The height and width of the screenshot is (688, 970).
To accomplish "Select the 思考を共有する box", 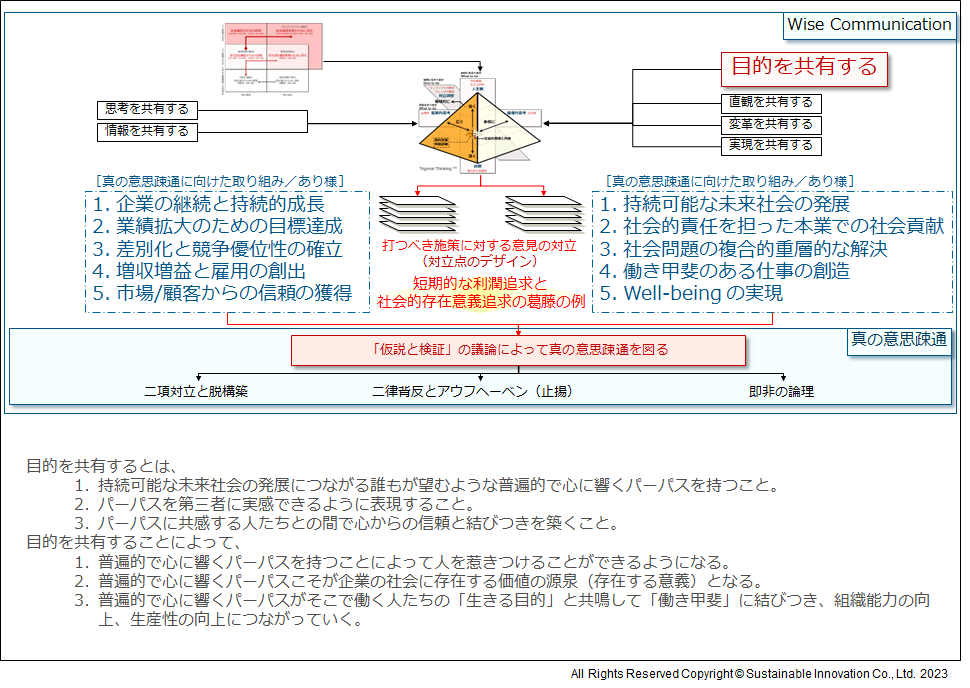I will 147,109.
